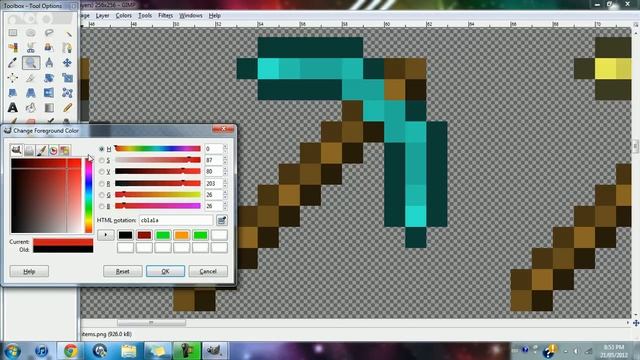Open the color Wheel selector tab
The image size is (640, 360).
(x=53, y=150)
